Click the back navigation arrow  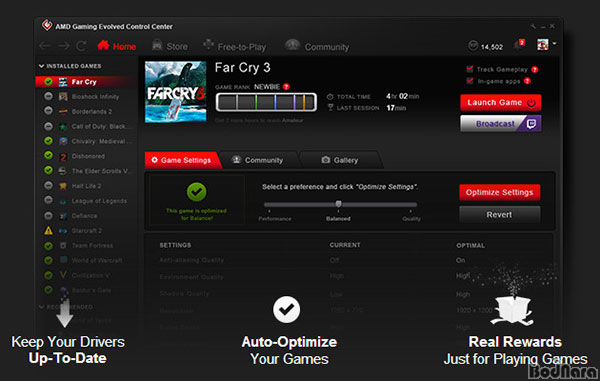click(x=45, y=46)
